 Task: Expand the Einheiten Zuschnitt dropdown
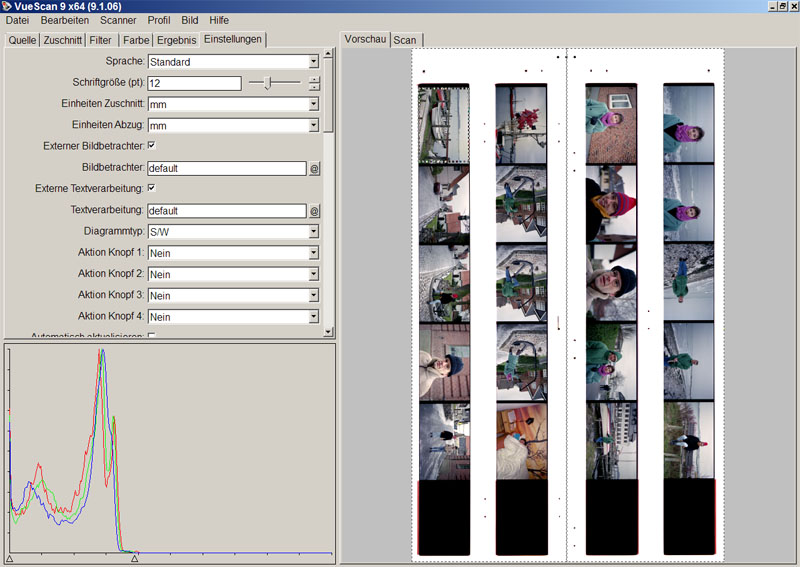point(313,104)
